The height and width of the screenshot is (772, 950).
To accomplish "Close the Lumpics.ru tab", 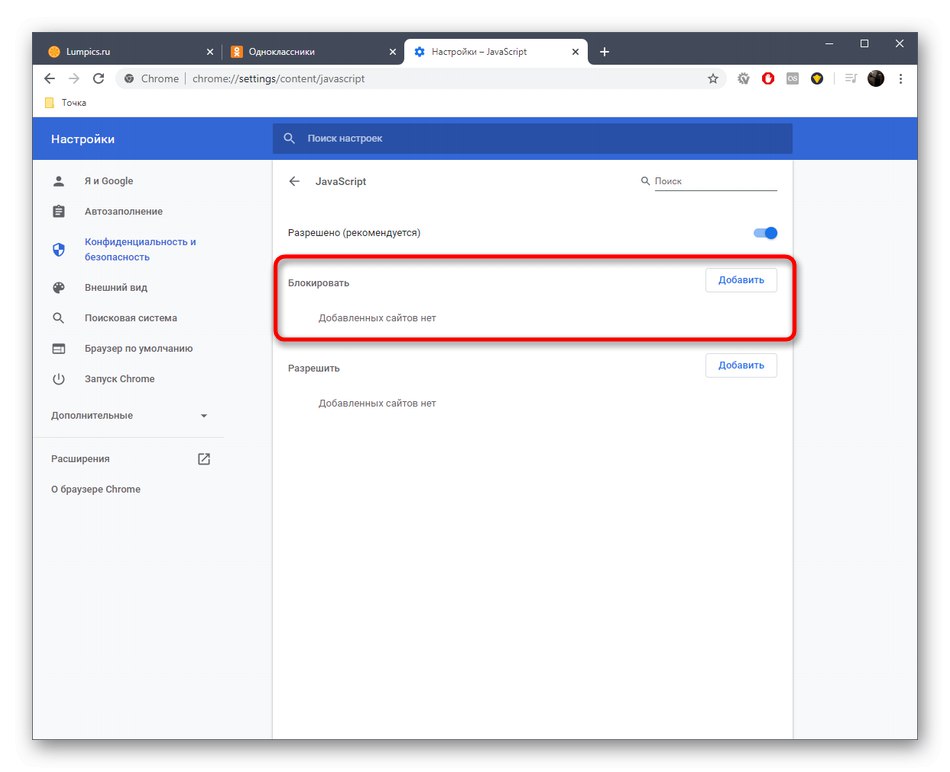I will tap(210, 52).
